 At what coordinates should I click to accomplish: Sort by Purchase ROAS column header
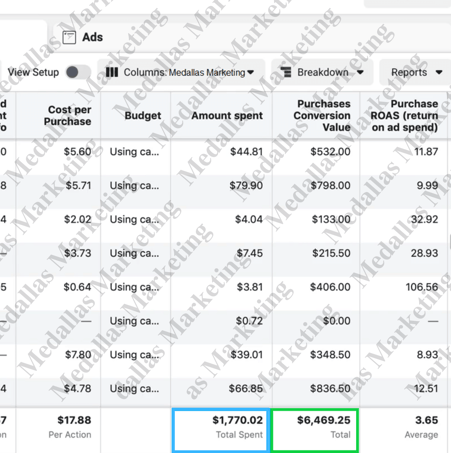(404, 115)
